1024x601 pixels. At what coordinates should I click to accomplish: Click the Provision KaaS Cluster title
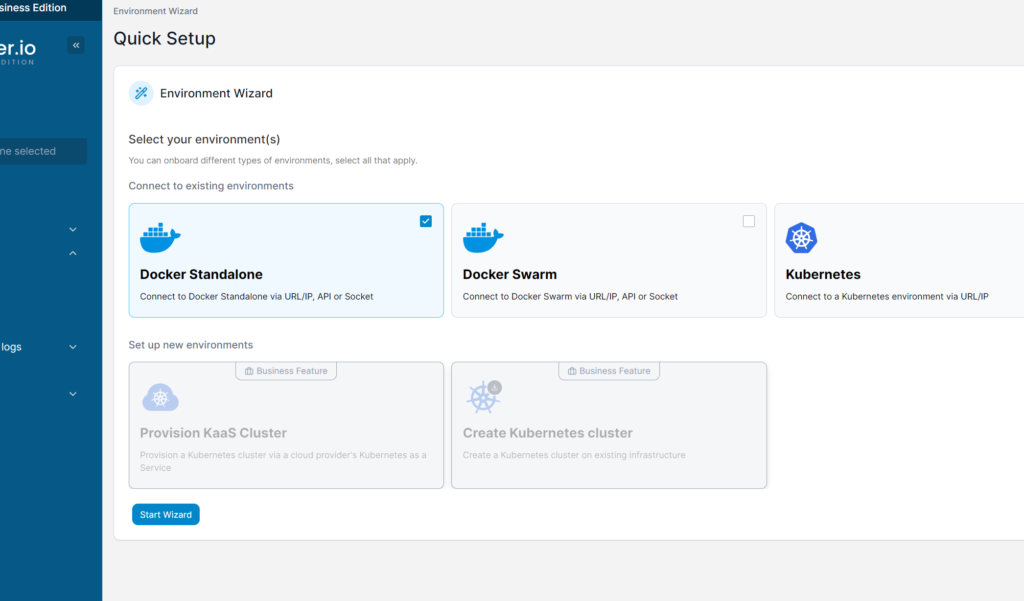[214, 433]
